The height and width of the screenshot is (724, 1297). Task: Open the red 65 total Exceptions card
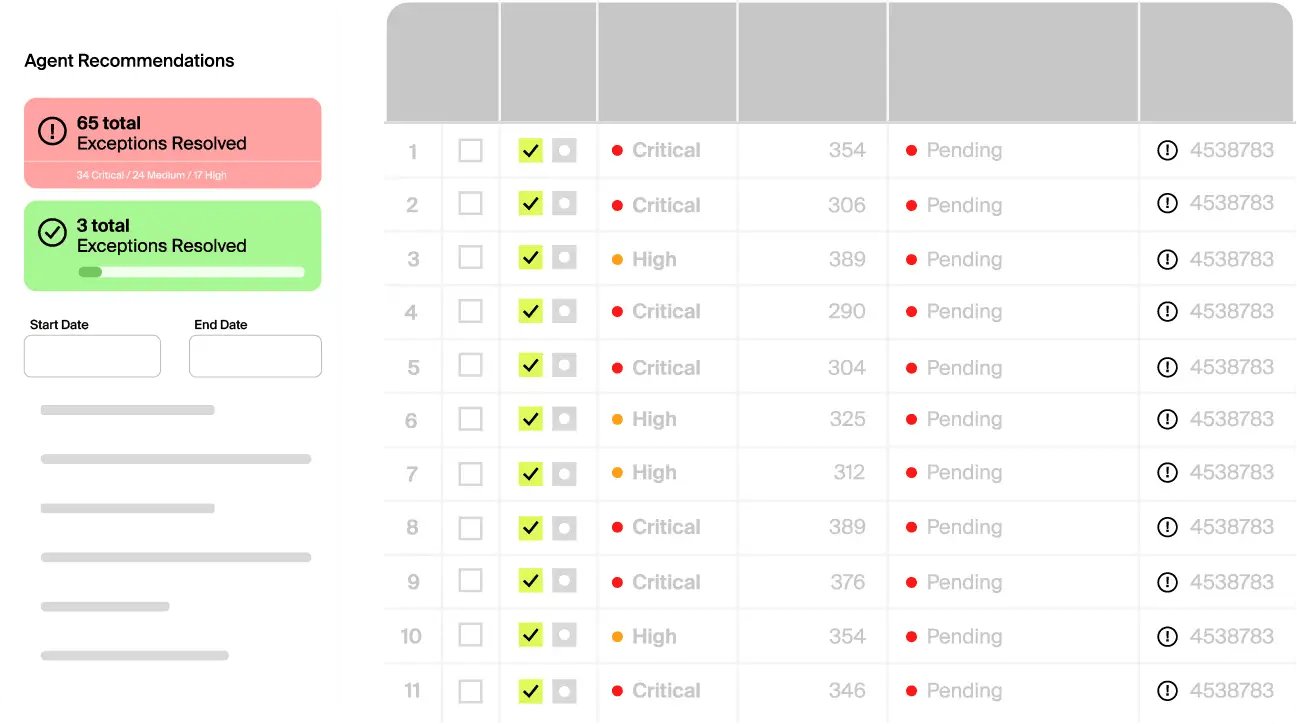click(173, 143)
